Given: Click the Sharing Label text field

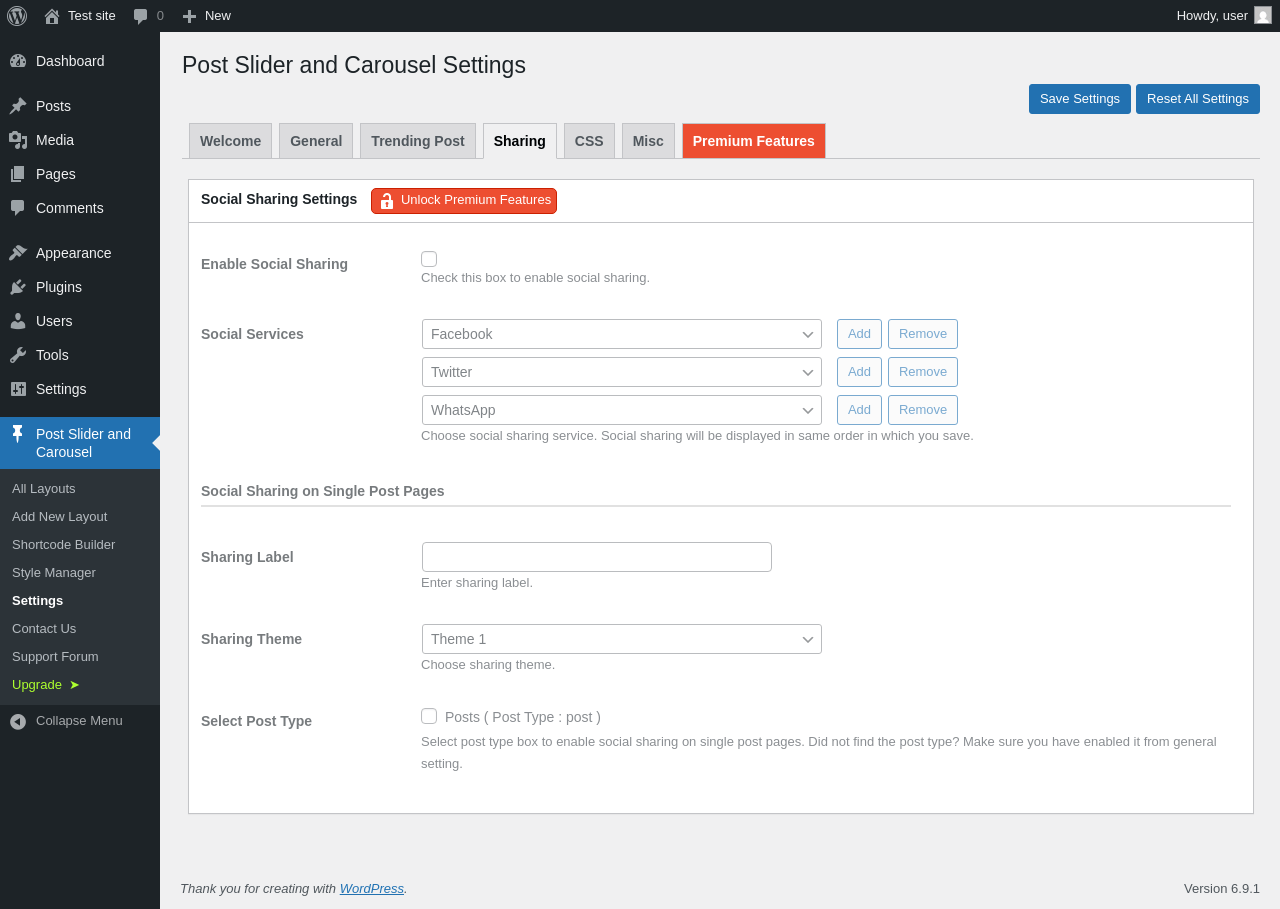Looking at the screenshot, I should coord(597,557).
